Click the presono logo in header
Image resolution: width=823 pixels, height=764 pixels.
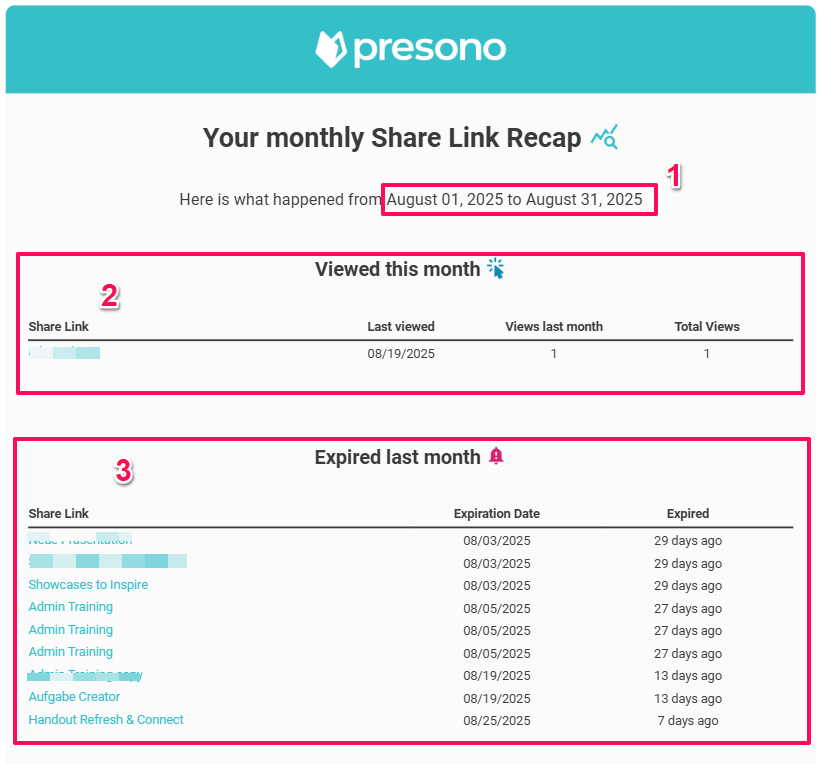pos(410,49)
